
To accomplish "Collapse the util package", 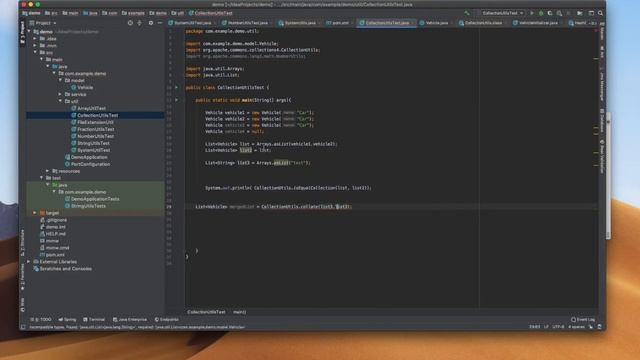I will click(x=60, y=101).
